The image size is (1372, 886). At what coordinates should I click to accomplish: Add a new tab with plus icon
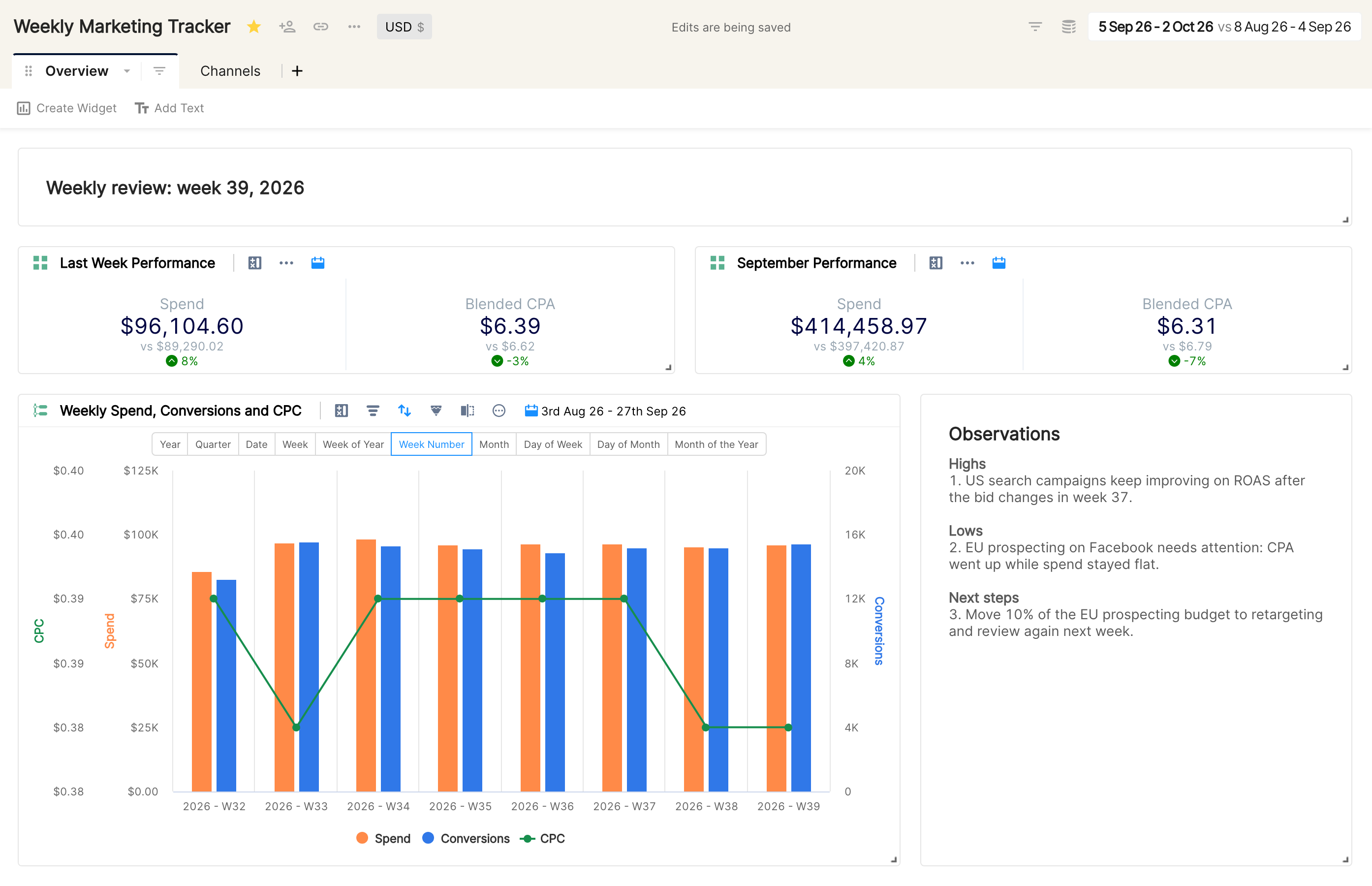click(x=297, y=71)
